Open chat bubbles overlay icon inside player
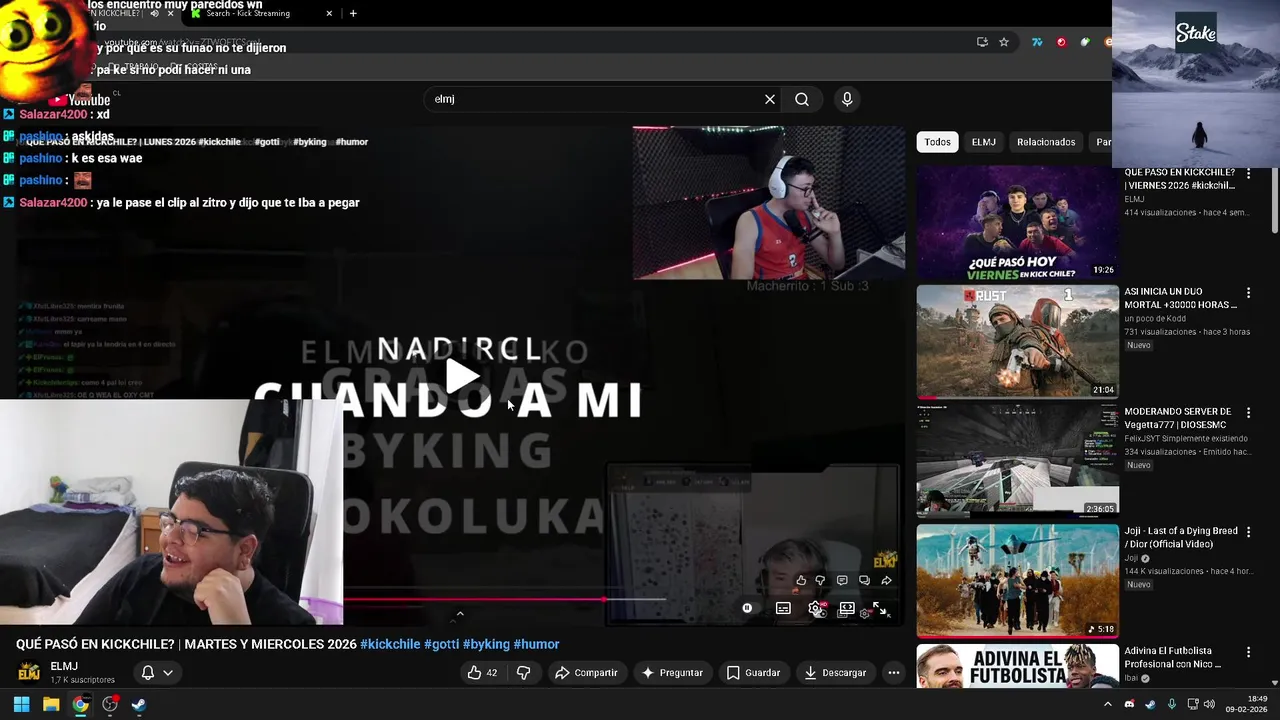 (x=864, y=580)
